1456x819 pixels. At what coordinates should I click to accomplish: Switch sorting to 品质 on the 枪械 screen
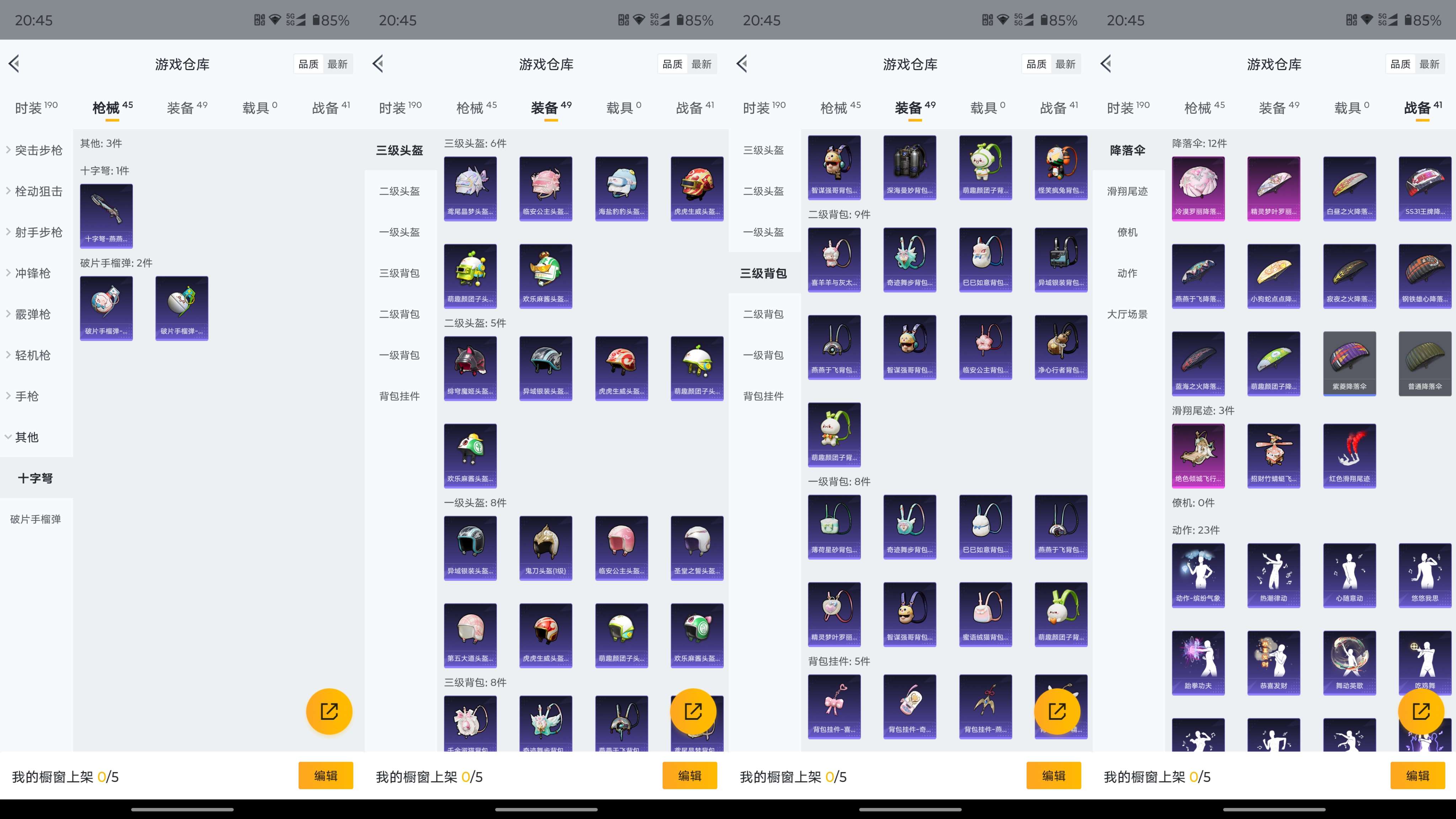[x=309, y=64]
